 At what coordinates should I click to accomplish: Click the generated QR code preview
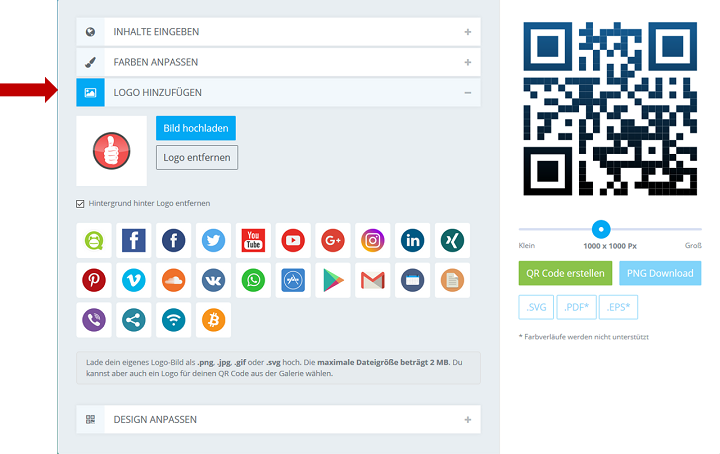coord(610,109)
